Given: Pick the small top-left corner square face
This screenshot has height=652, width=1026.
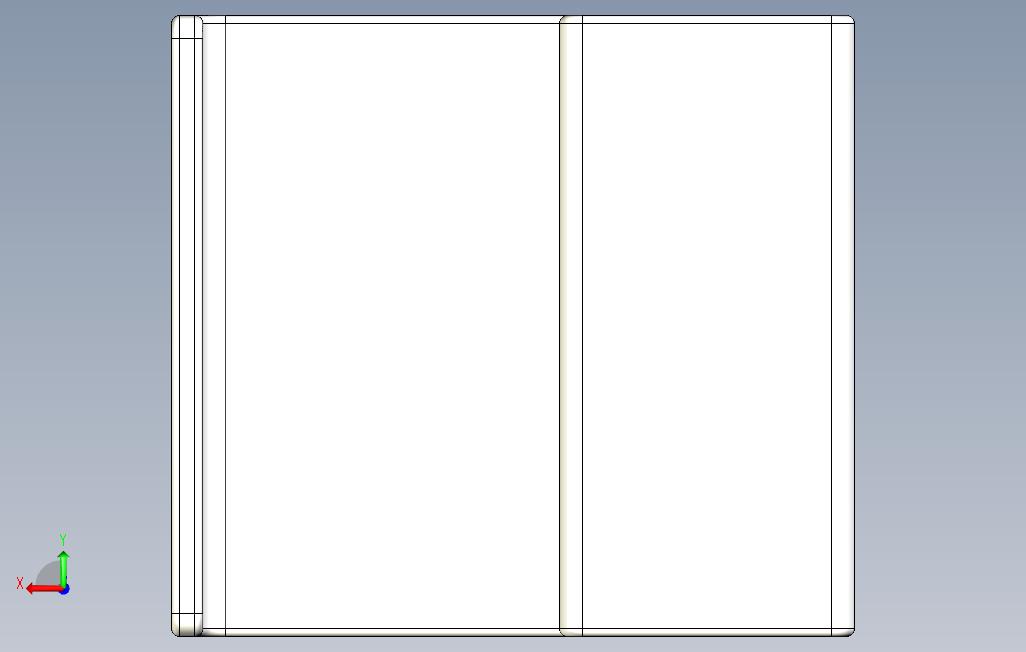Looking at the screenshot, I should click(x=186, y=27).
